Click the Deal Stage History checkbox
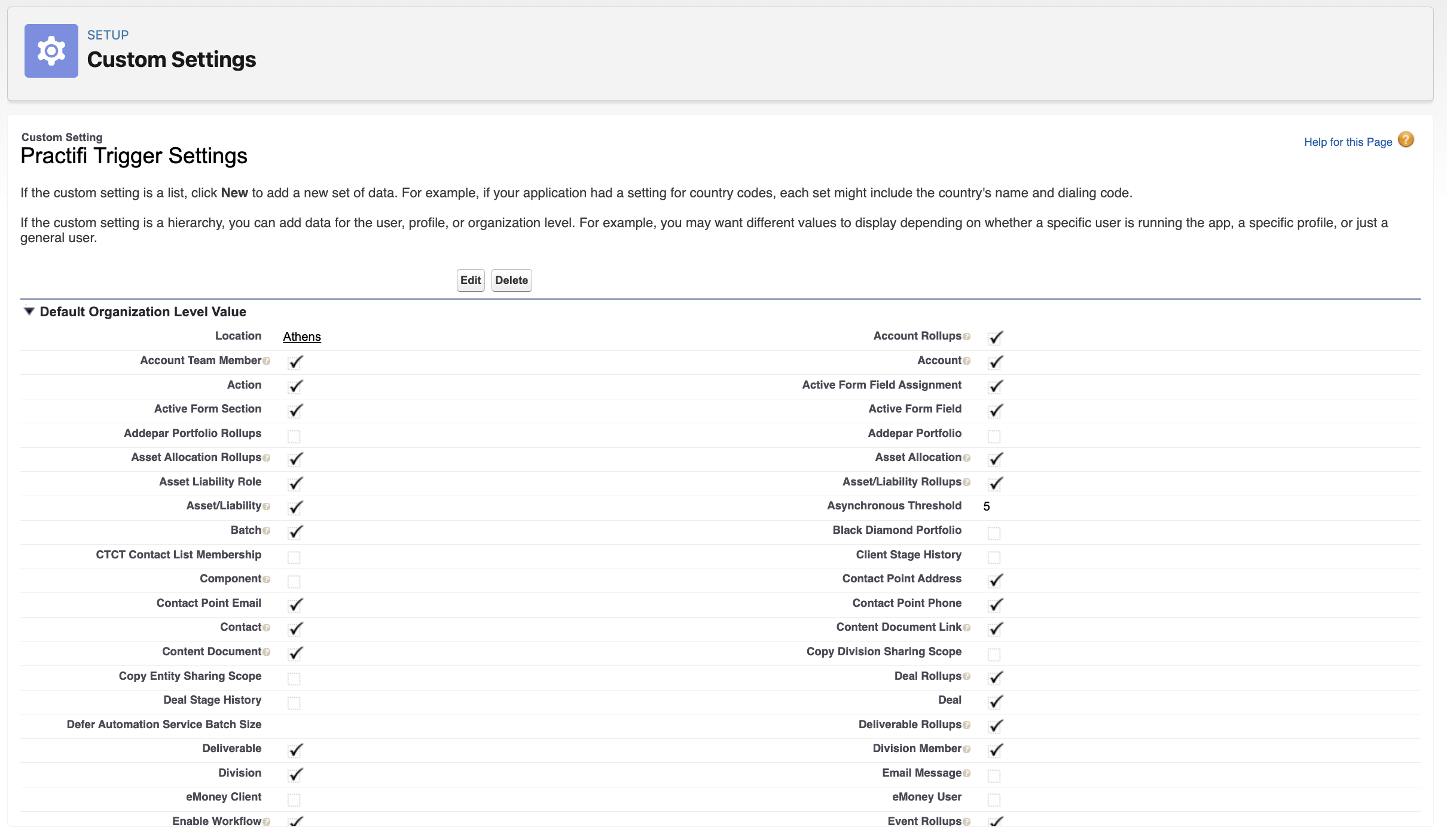Viewport: 1447px width, 840px height. [294, 702]
